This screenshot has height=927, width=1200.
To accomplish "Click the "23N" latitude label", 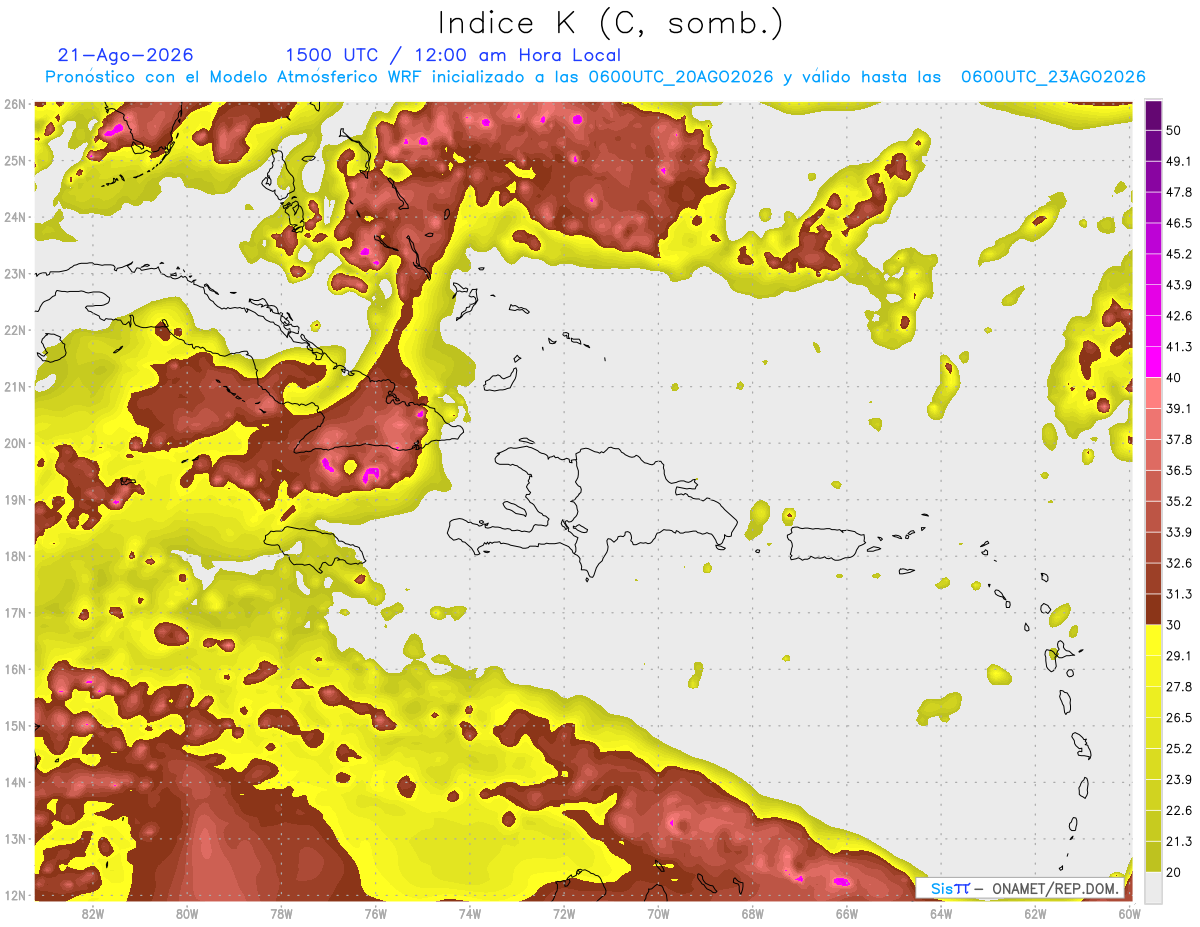I will point(14,274).
